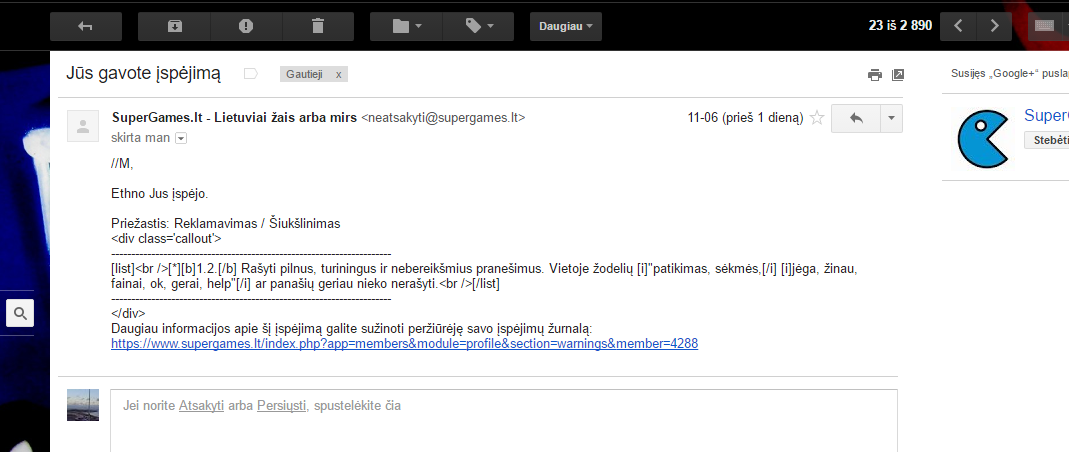Open email in a new window
Viewport: 1069px width, 452px height.
[898, 75]
